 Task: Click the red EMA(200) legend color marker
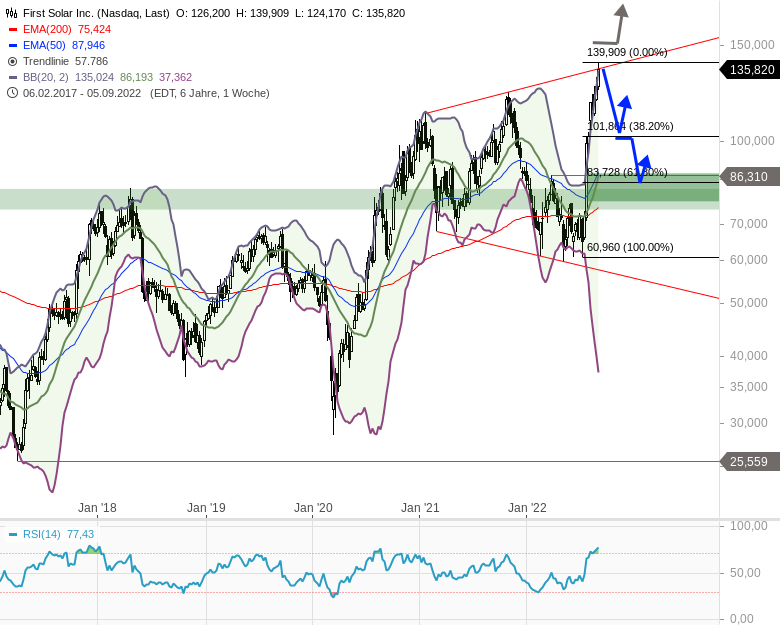13,29
